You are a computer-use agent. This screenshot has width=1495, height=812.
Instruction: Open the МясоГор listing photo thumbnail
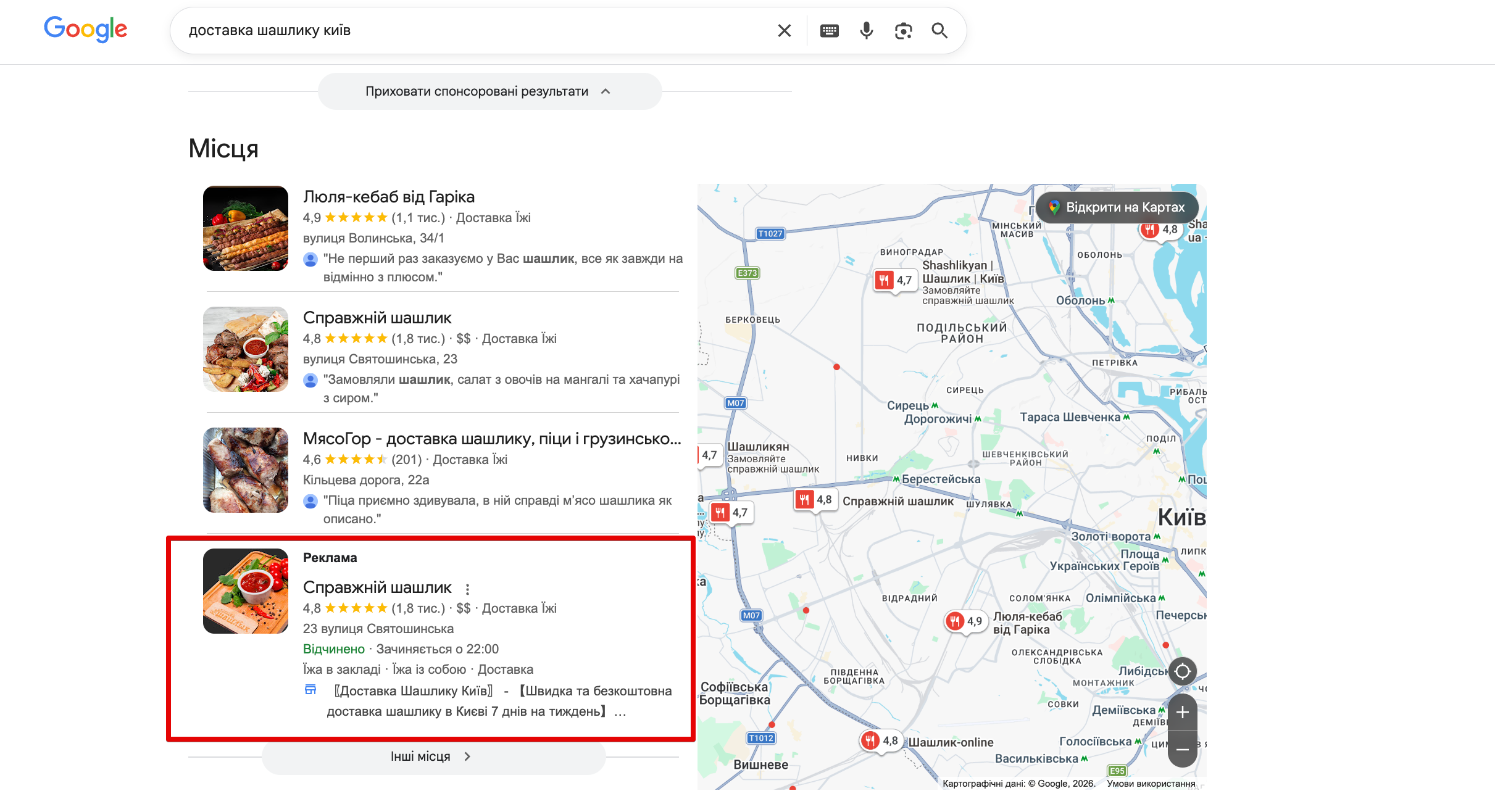(x=246, y=470)
